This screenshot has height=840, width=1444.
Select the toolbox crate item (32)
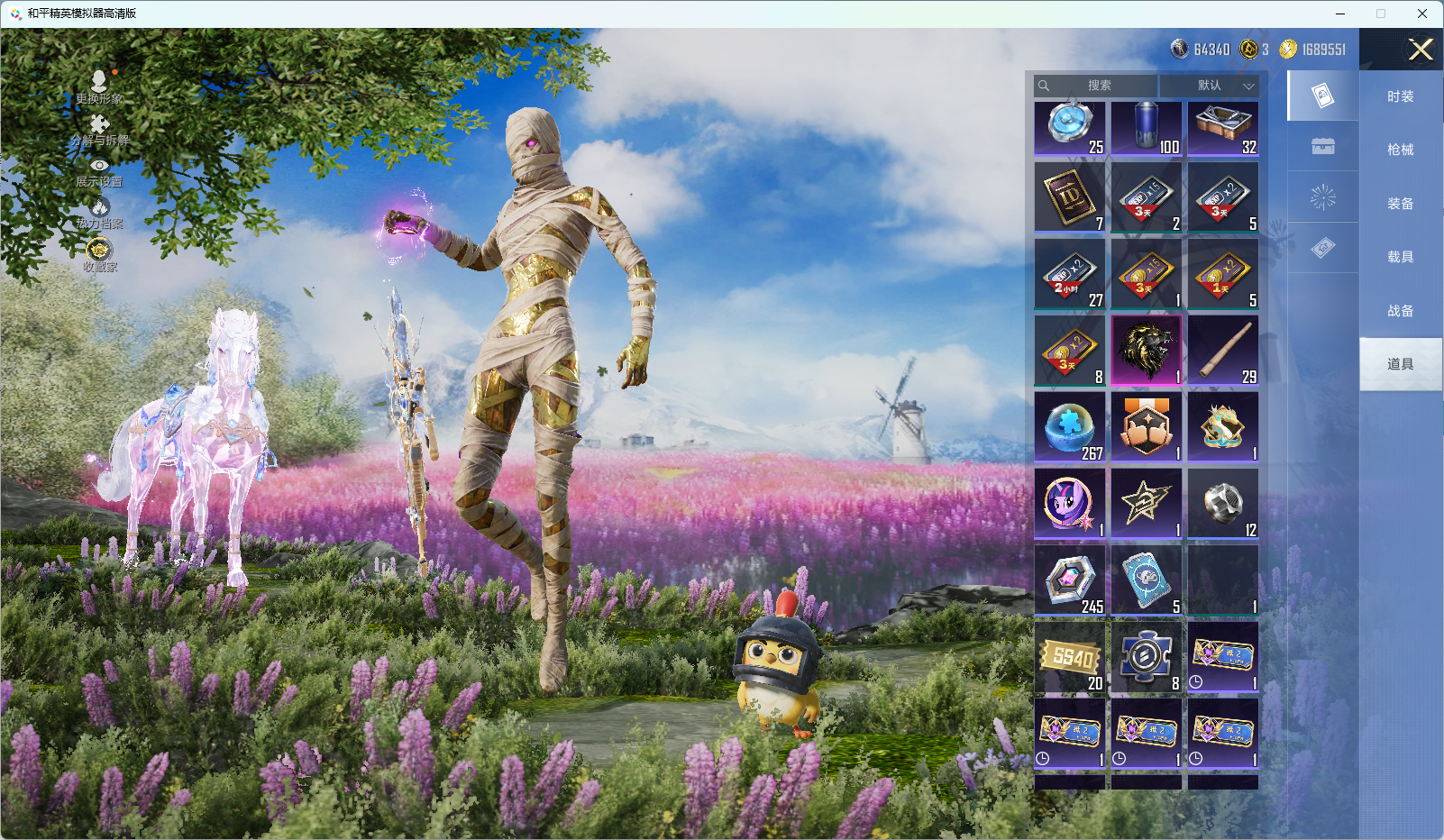coord(1223,128)
